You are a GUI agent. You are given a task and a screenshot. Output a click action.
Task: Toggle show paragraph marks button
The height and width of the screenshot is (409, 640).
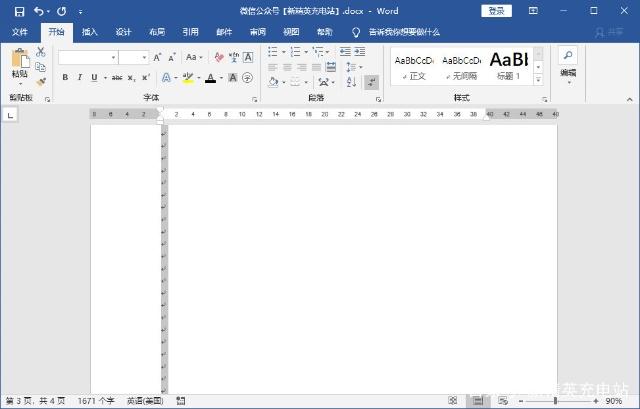point(371,82)
